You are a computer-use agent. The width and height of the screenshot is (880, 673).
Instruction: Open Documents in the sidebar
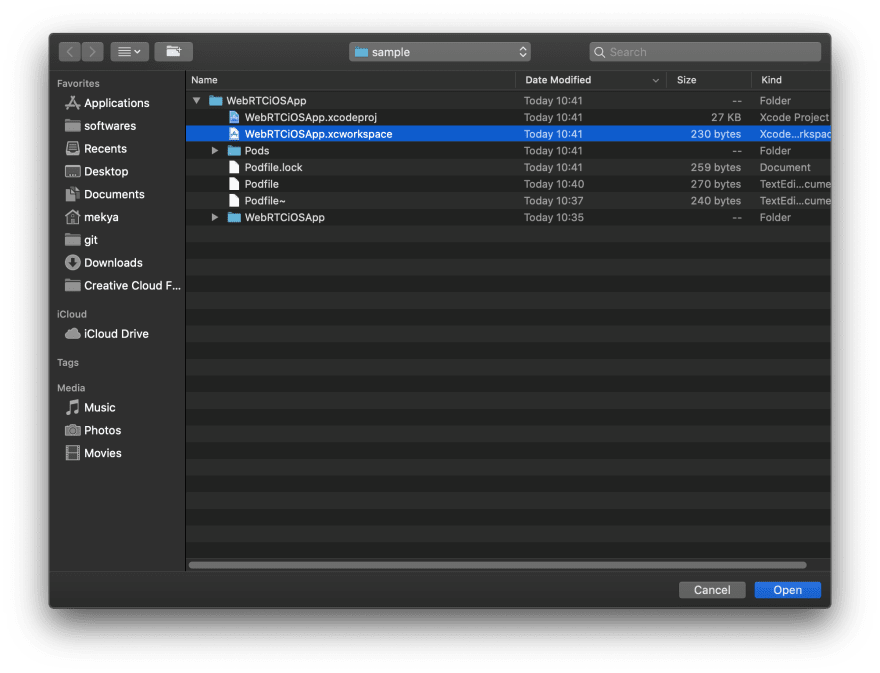coord(114,194)
